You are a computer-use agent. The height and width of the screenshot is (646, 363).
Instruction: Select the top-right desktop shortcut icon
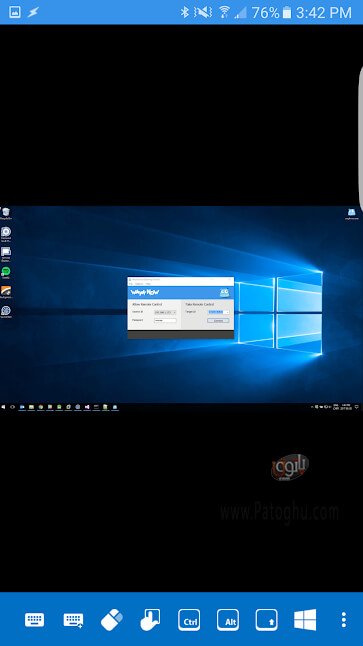click(351, 214)
